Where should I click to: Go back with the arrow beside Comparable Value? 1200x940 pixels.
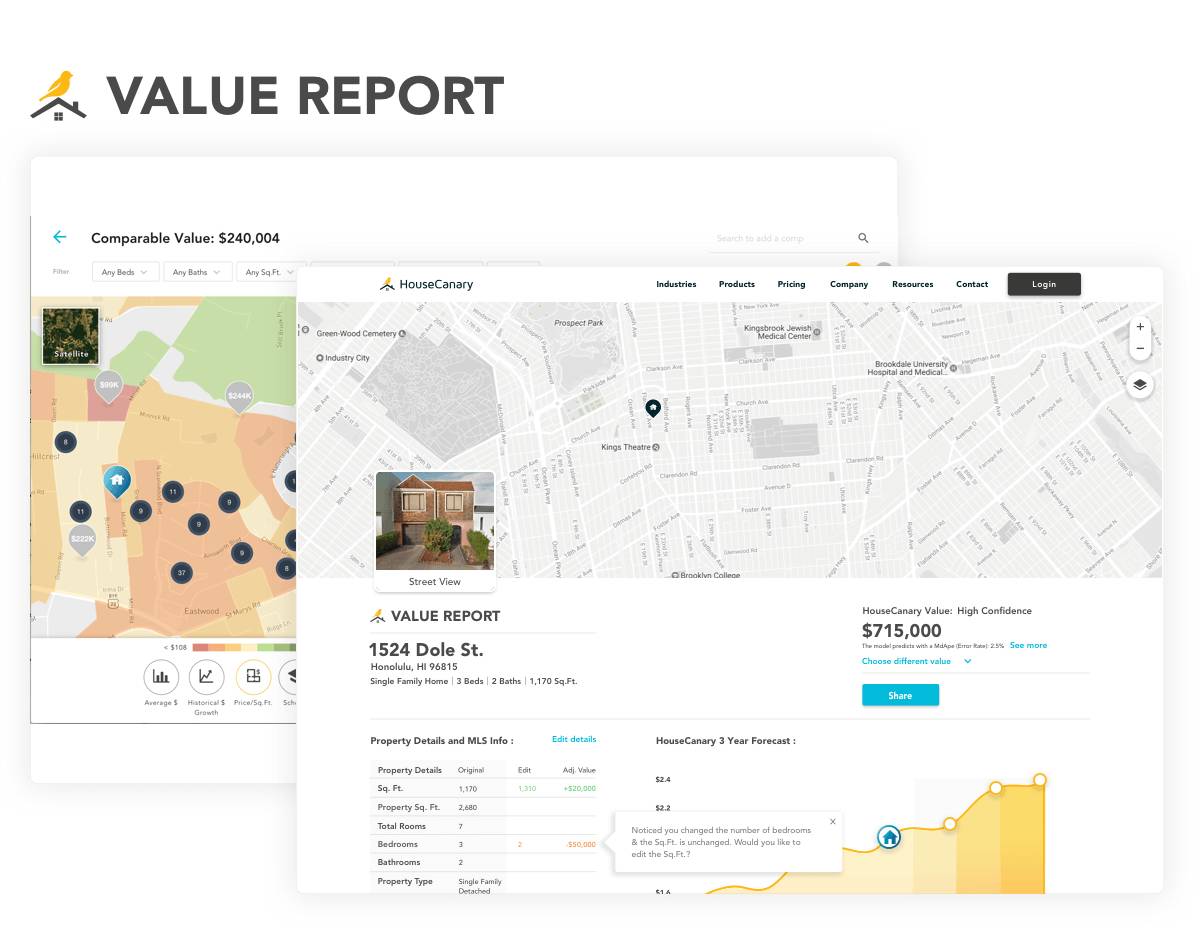tap(59, 237)
